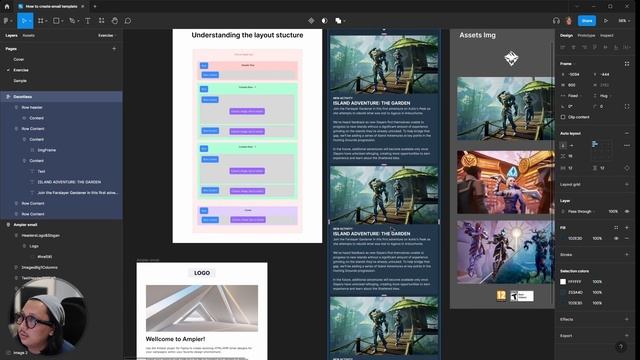Toggle the fill visibility eye icon
640x360 pixels.
(x=616, y=238)
